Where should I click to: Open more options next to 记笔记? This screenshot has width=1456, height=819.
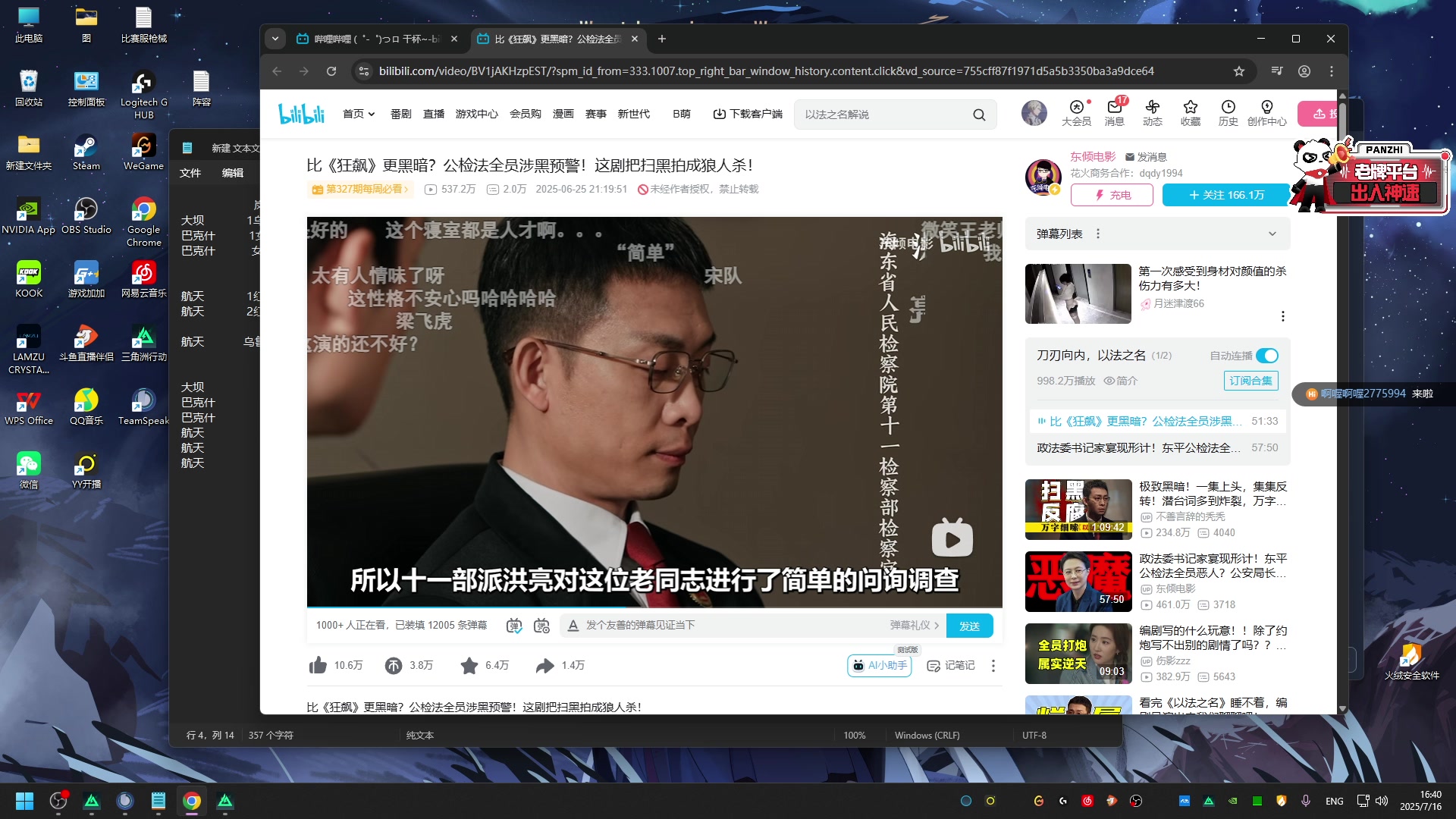tap(993, 665)
